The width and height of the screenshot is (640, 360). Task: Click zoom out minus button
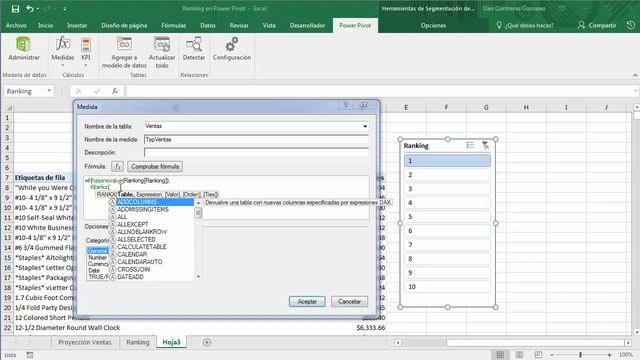[552, 355]
